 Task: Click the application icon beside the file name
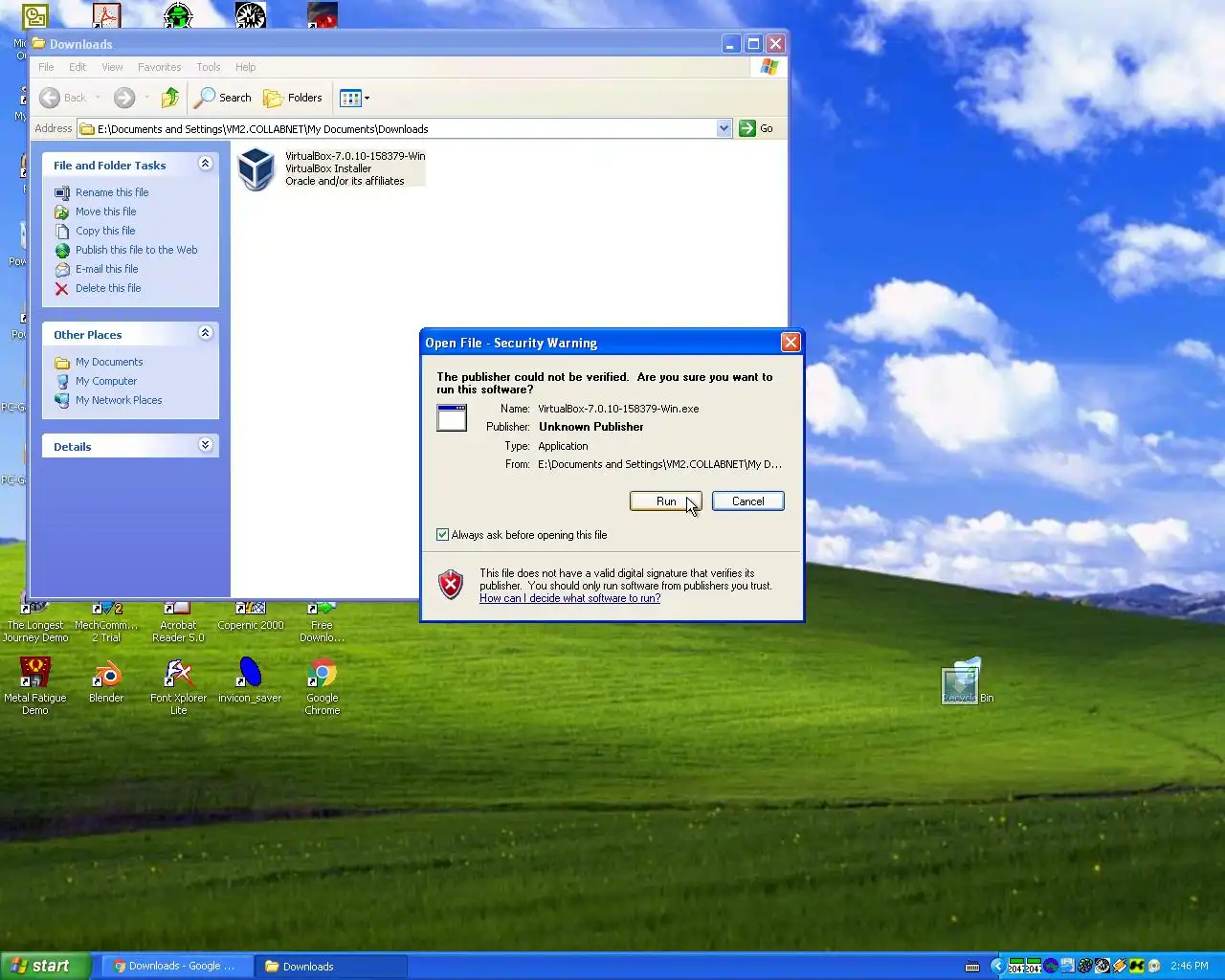pyautogui.click(x=452, y=418)
